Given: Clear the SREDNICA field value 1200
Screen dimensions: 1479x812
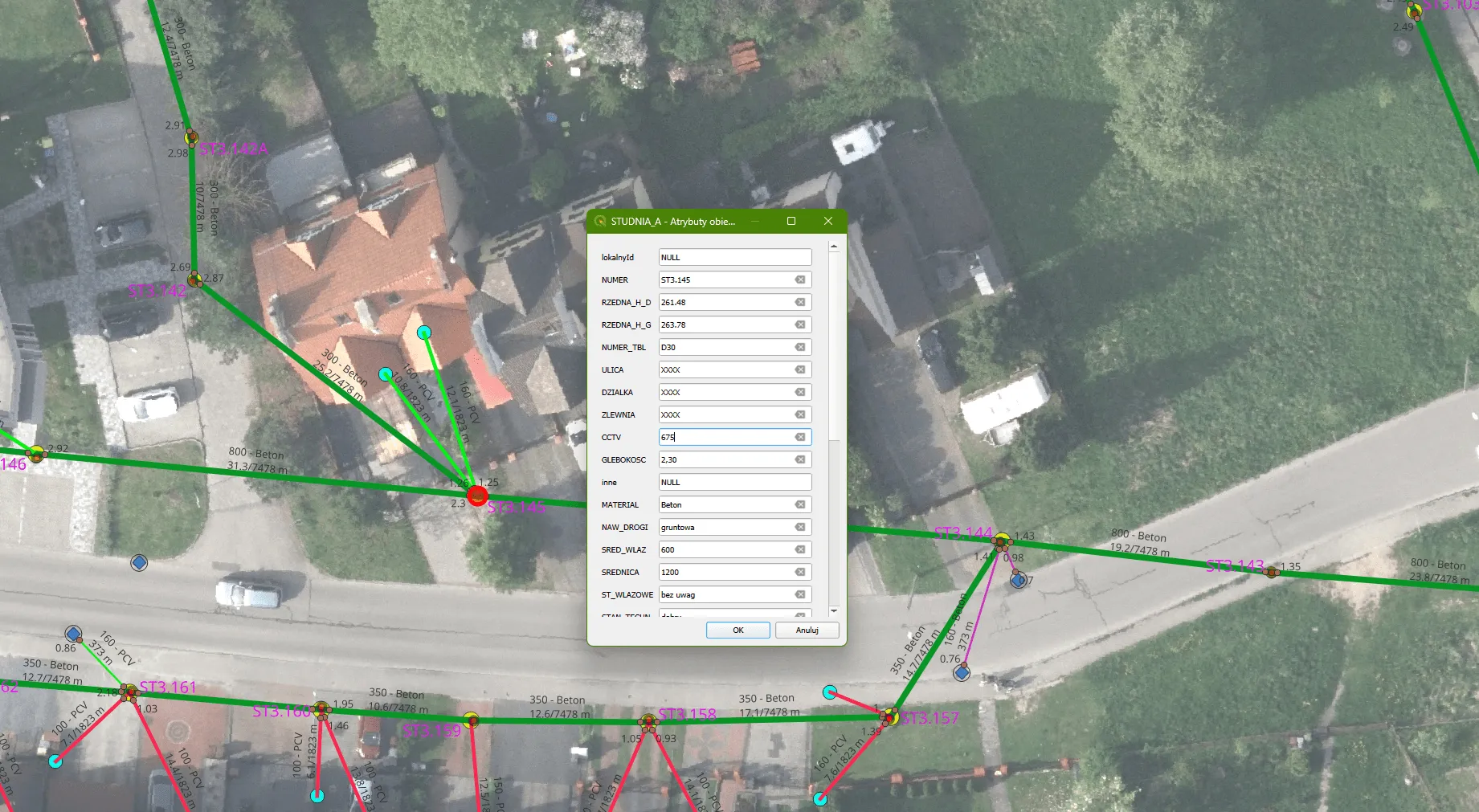Looking at the screenshot, I should (x=800, y=572).
